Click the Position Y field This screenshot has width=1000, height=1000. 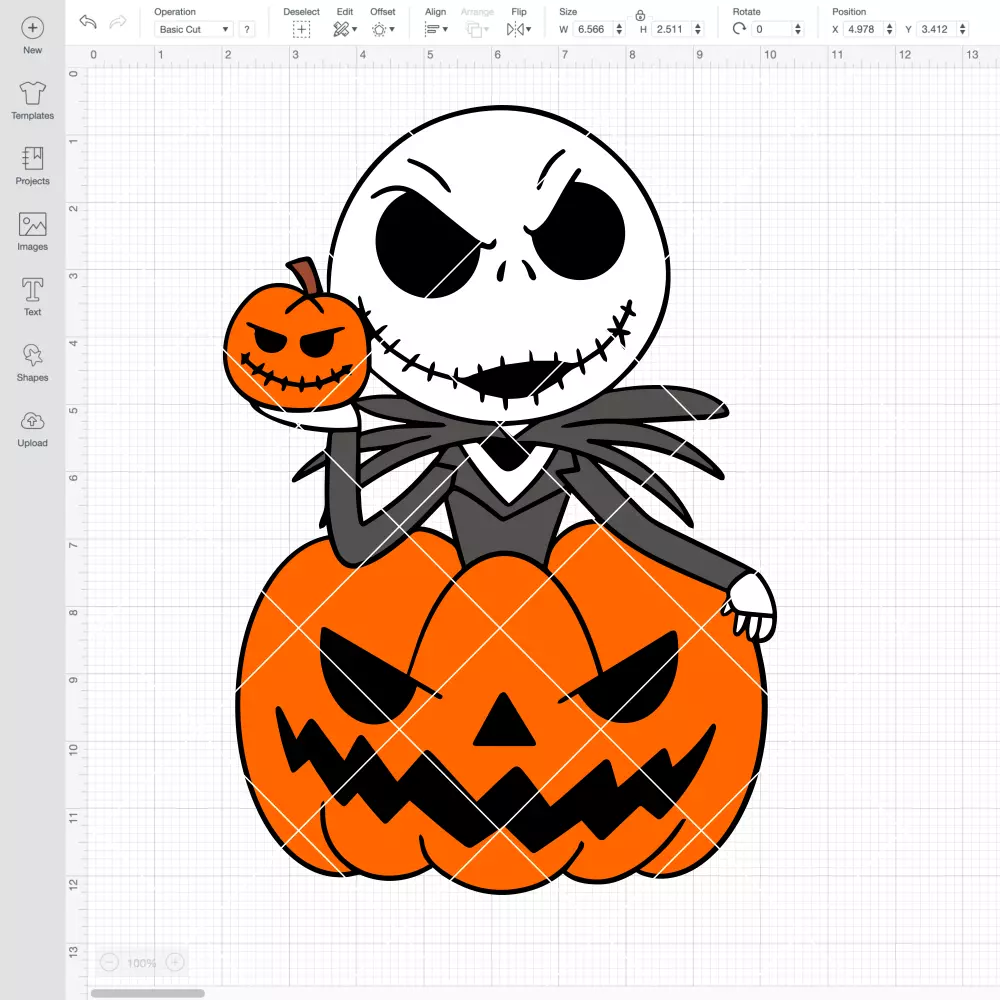[x=936, y=29]
